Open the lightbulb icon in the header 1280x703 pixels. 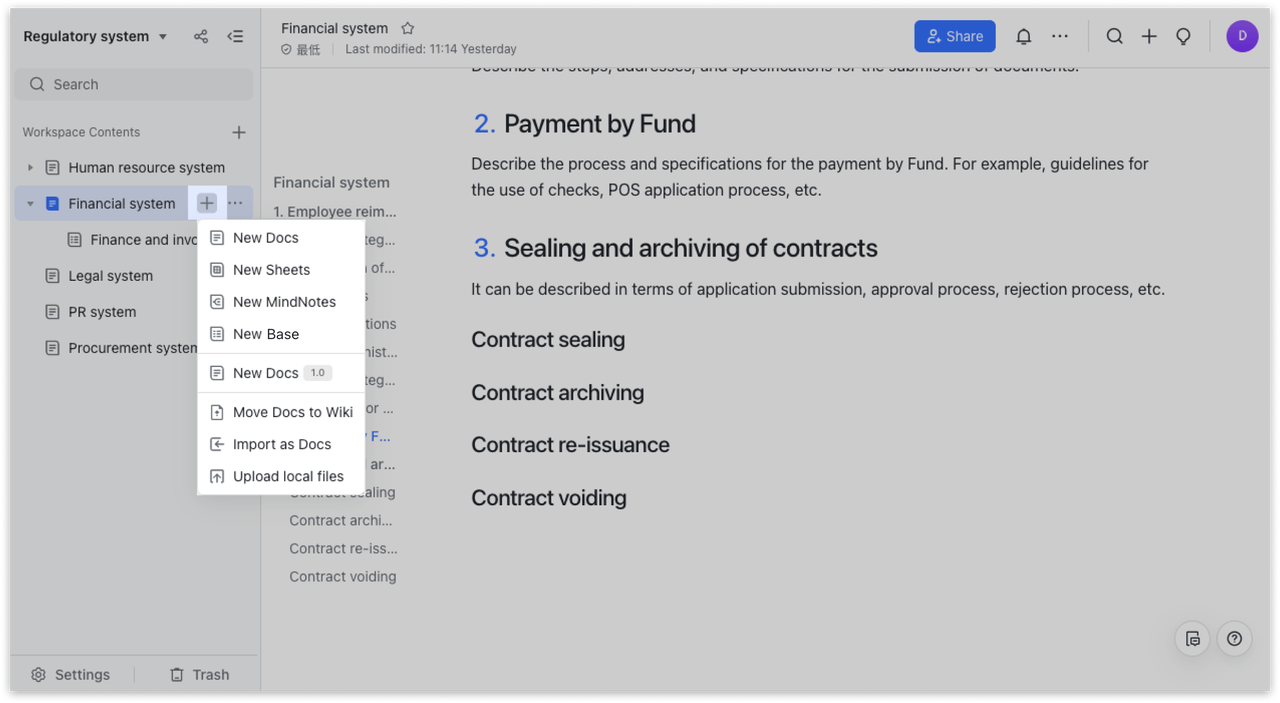pyautogui.click(x=1183, y=36)
